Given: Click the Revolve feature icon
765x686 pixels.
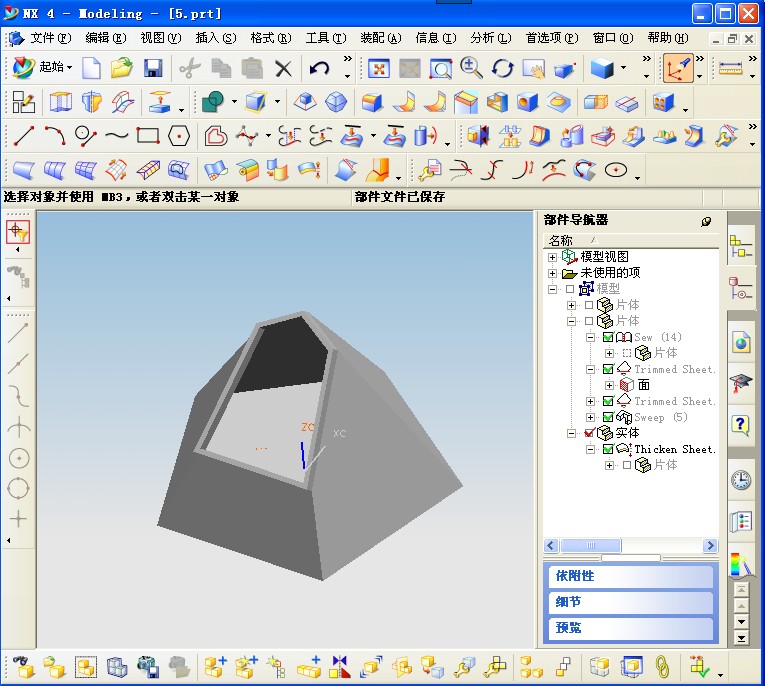Looking at the screenshot, I should [92, 102].
